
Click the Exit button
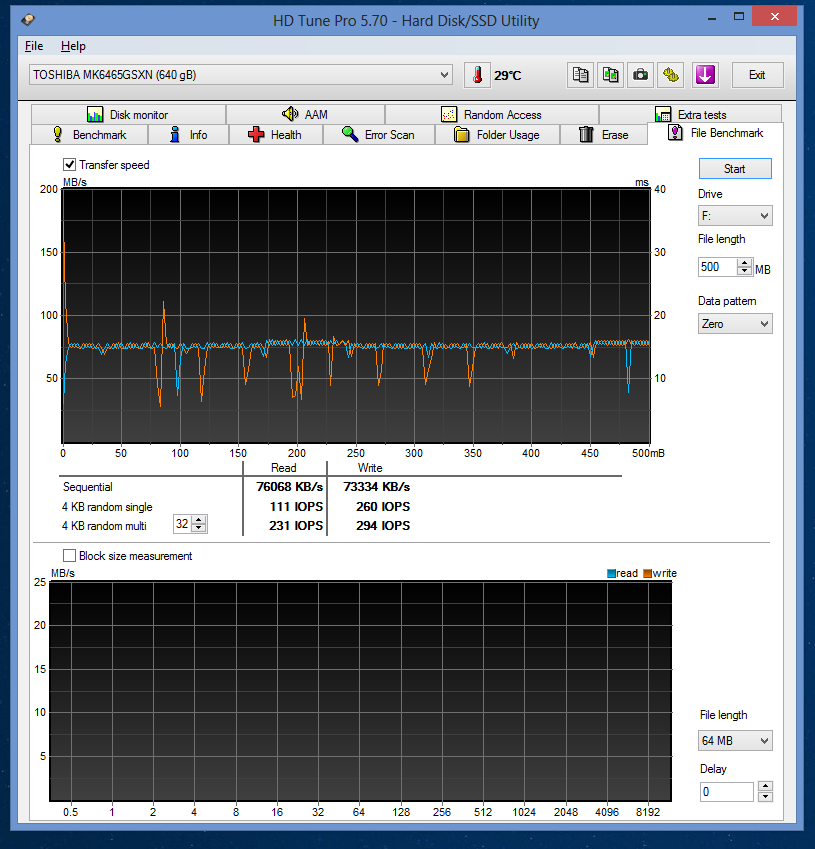[758, 75]
